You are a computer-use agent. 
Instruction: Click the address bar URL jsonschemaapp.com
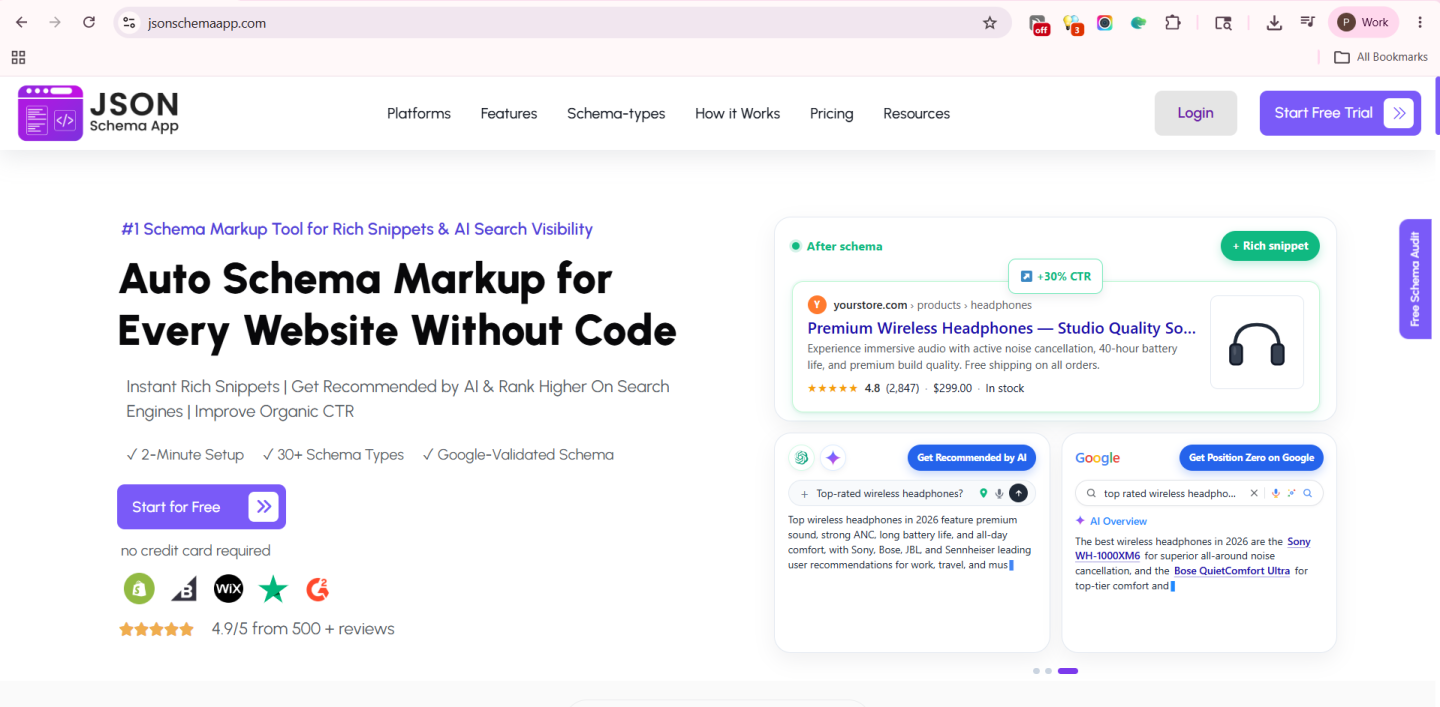tap(206, 22)
